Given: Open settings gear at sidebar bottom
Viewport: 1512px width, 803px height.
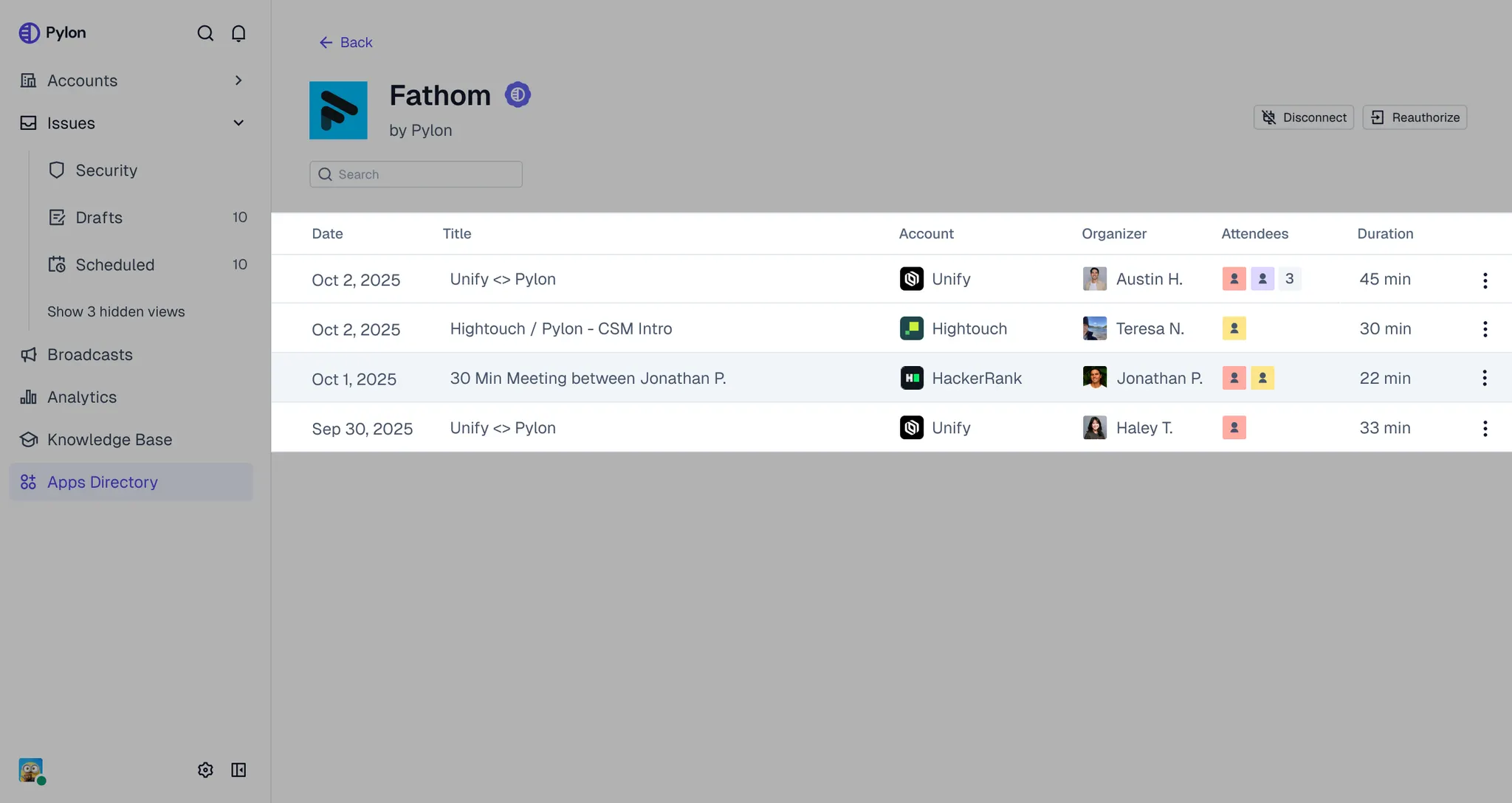Looking at the screenshot, I should pyautogui.click(x=205, y=770).
